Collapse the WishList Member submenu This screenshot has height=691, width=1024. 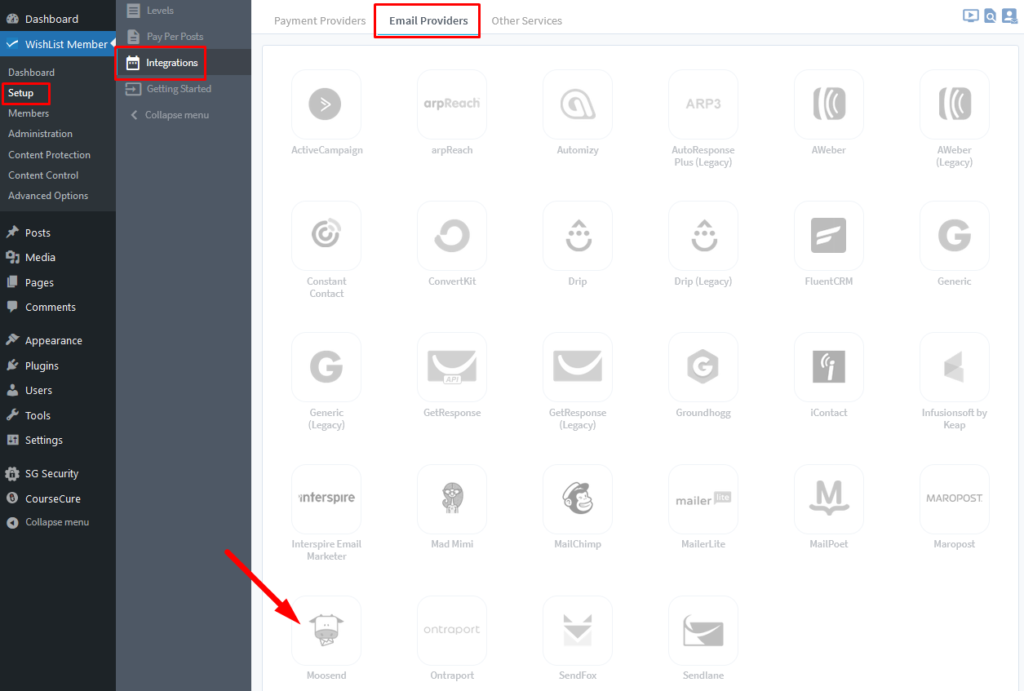click(184, 115)
